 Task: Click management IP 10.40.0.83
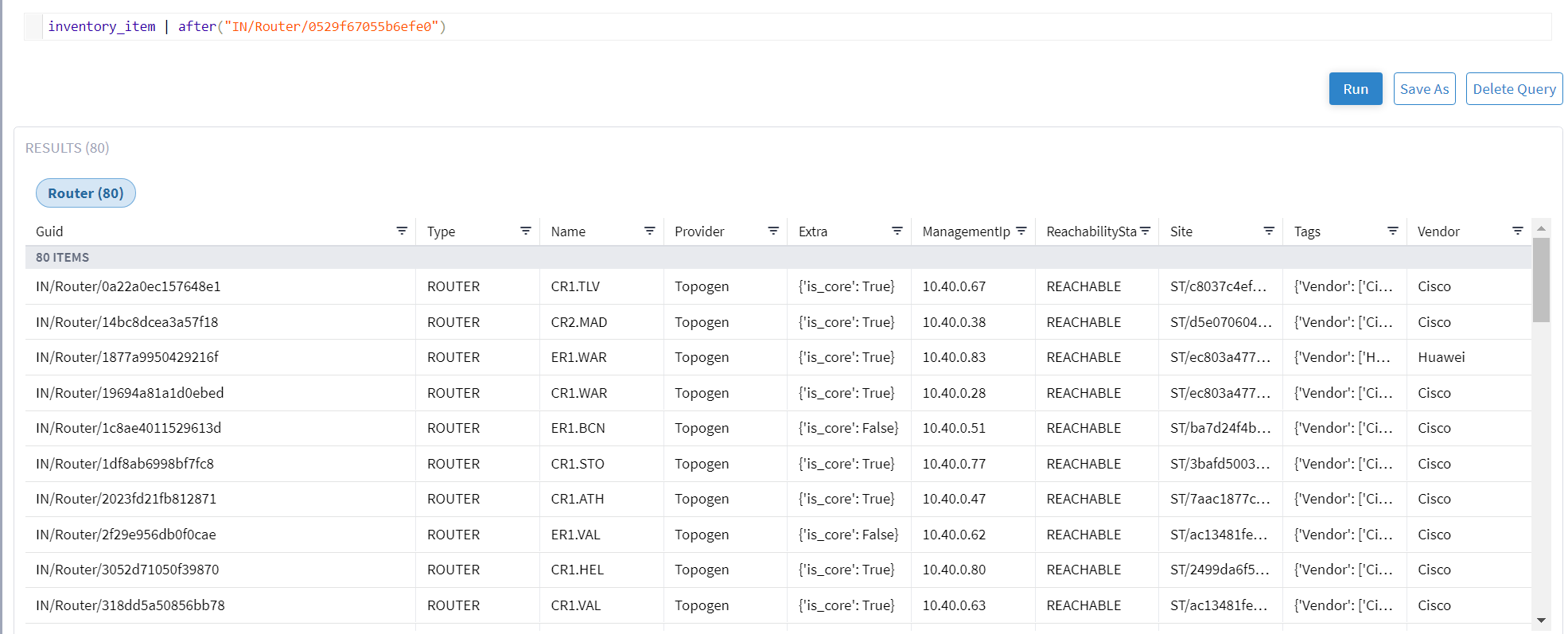954,357
